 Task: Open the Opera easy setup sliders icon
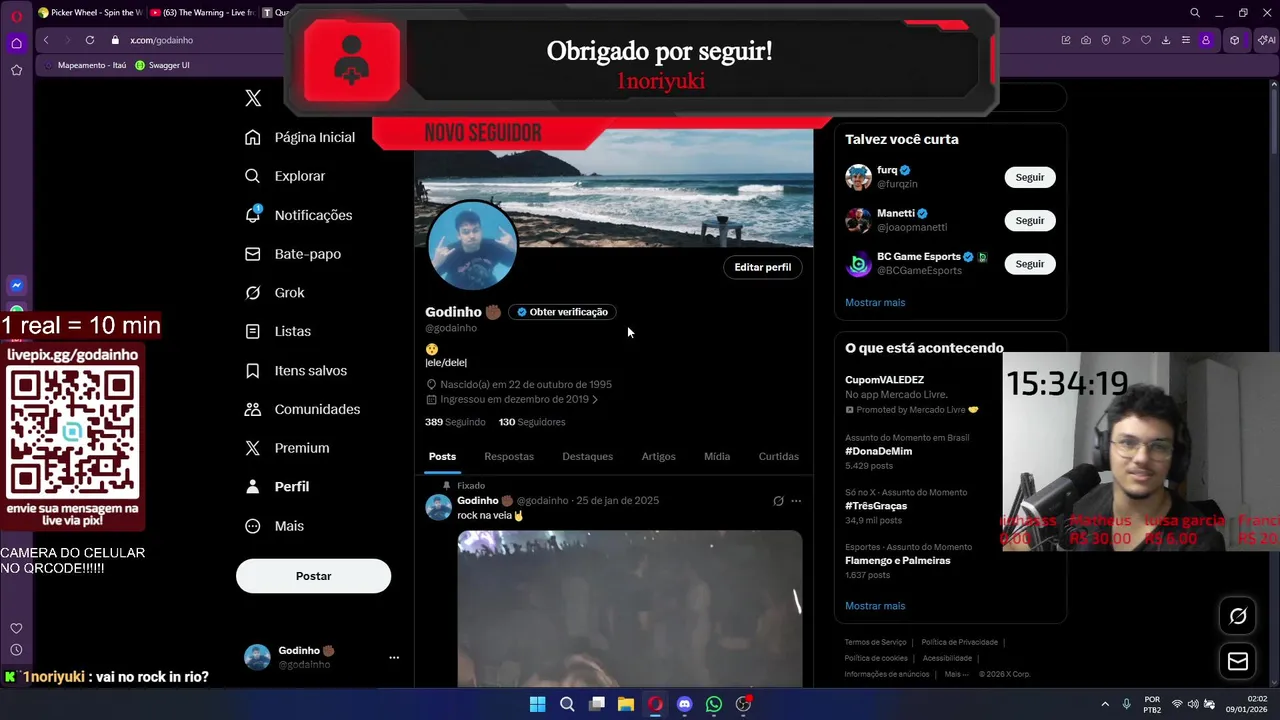[1186, 40]
